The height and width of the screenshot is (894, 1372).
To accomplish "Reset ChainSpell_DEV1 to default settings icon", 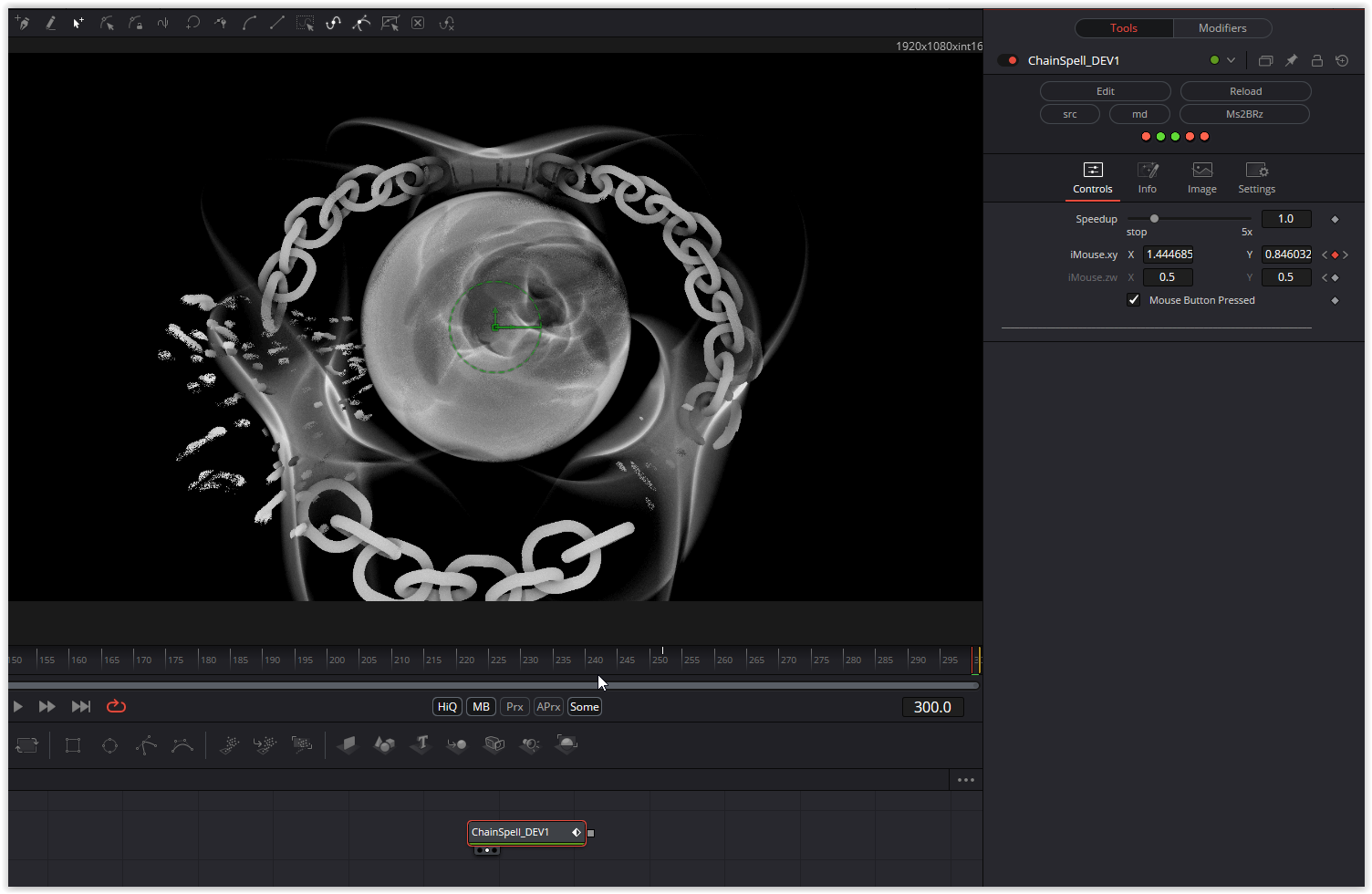I will [x=1342, y=60].
